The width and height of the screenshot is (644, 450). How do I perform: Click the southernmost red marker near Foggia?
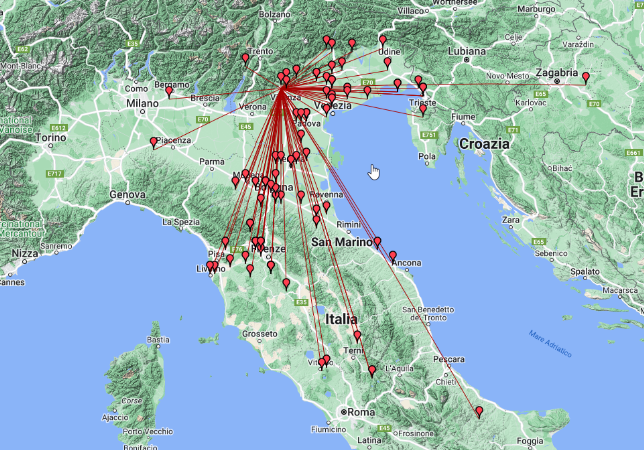[479, 412]
